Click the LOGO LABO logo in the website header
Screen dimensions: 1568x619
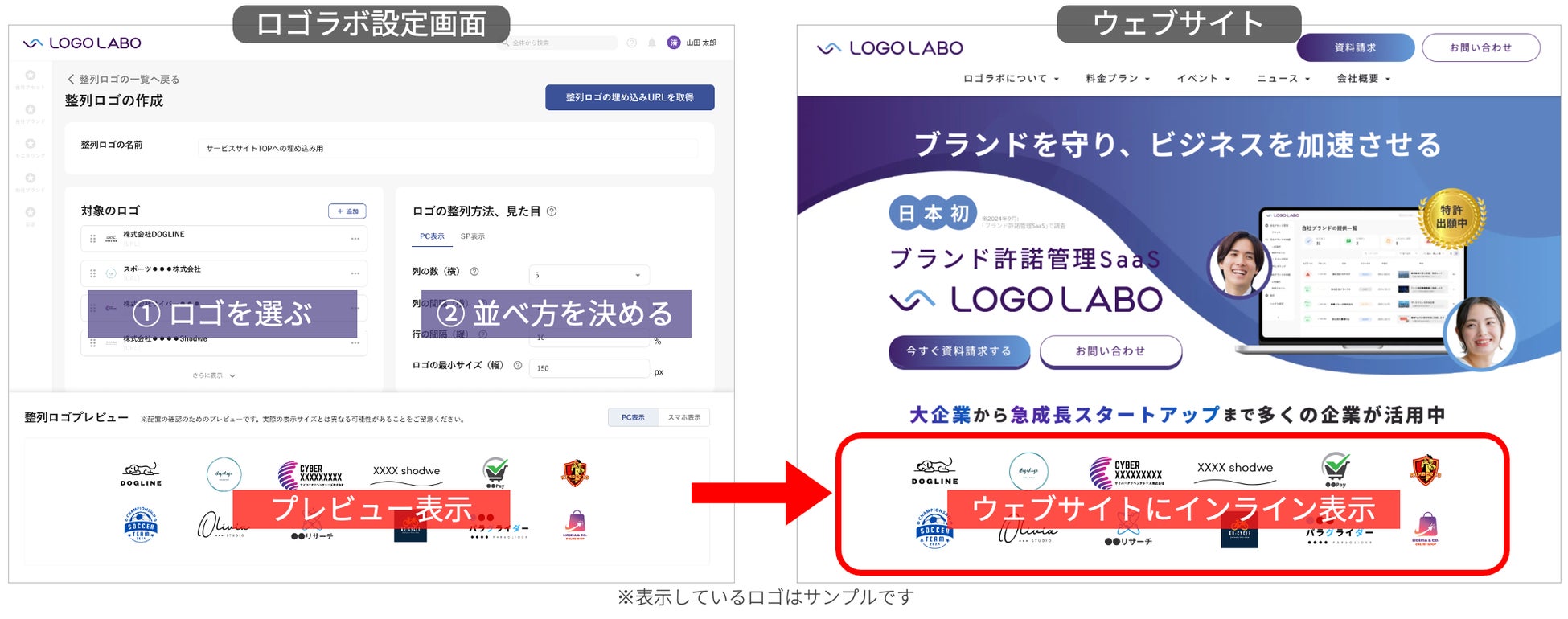890,48
